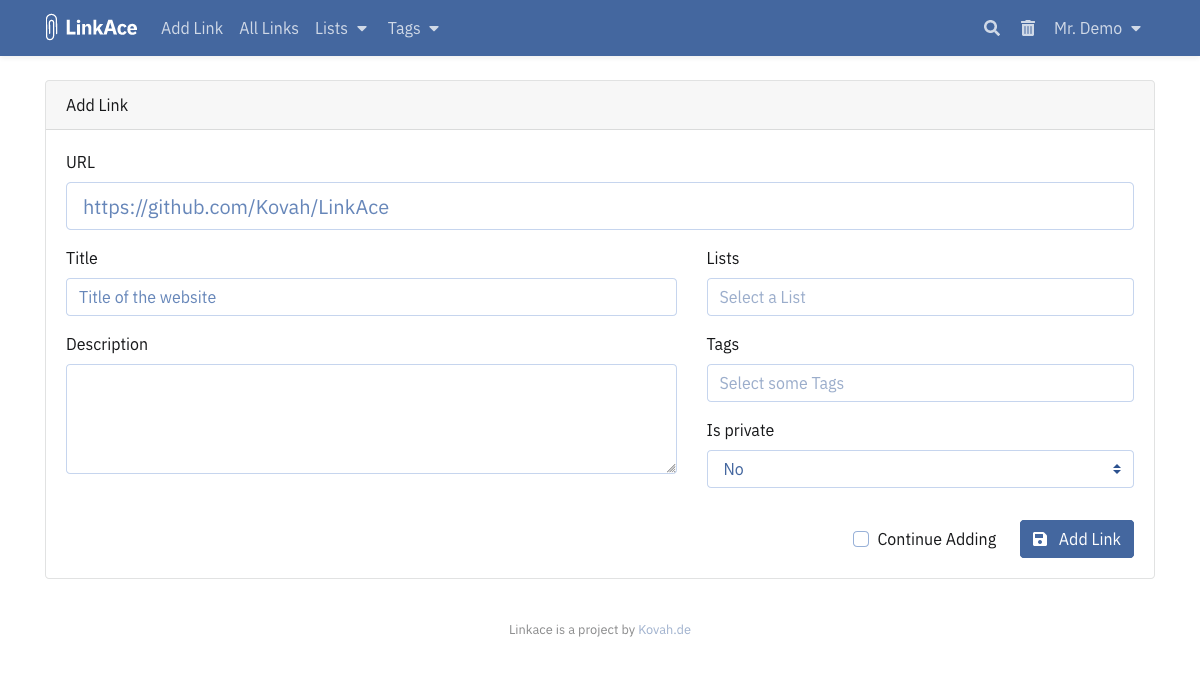
Task: Select Add Link in the navigation bar
Action: pos(192,28)
